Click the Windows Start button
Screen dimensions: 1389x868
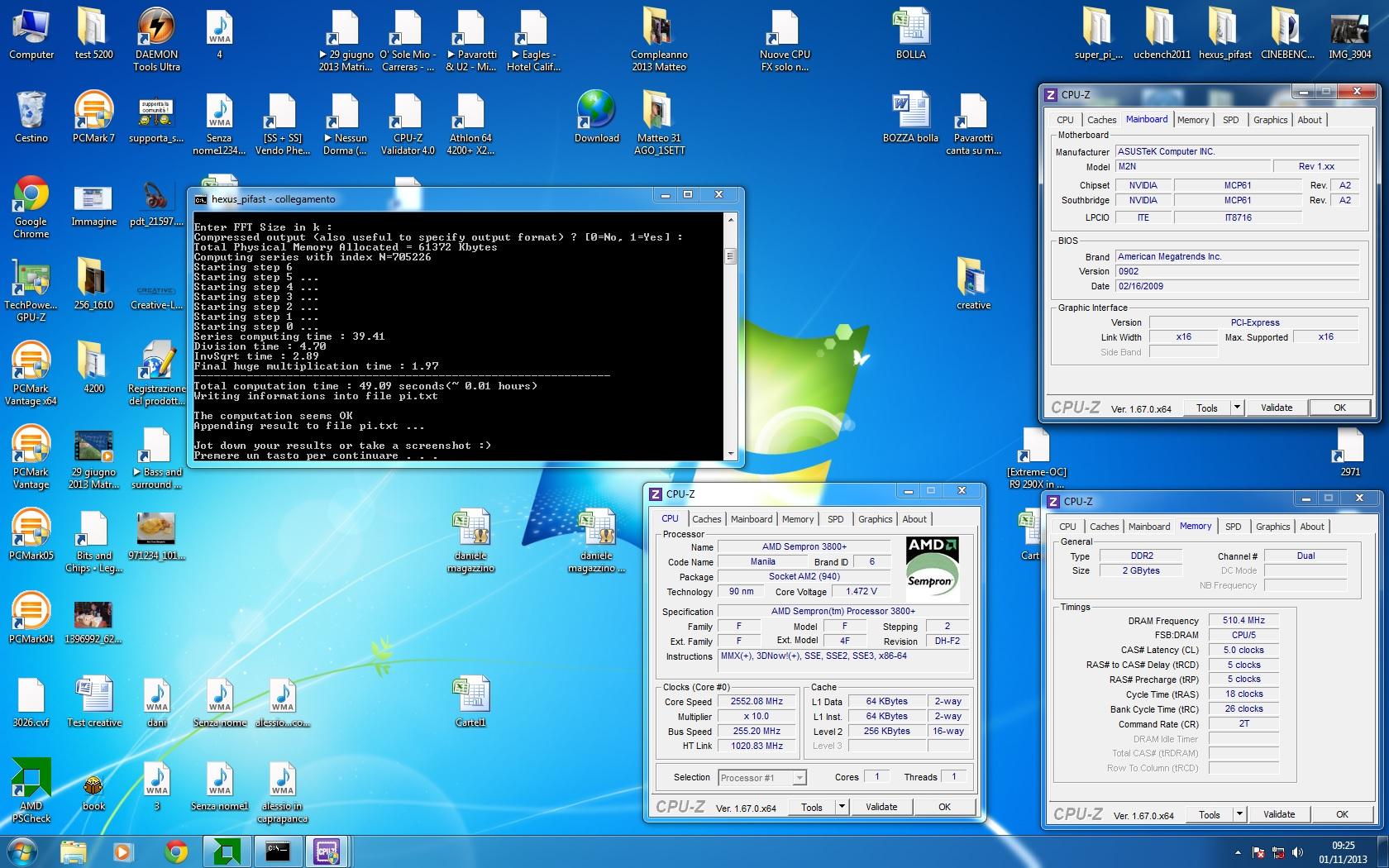21,851
